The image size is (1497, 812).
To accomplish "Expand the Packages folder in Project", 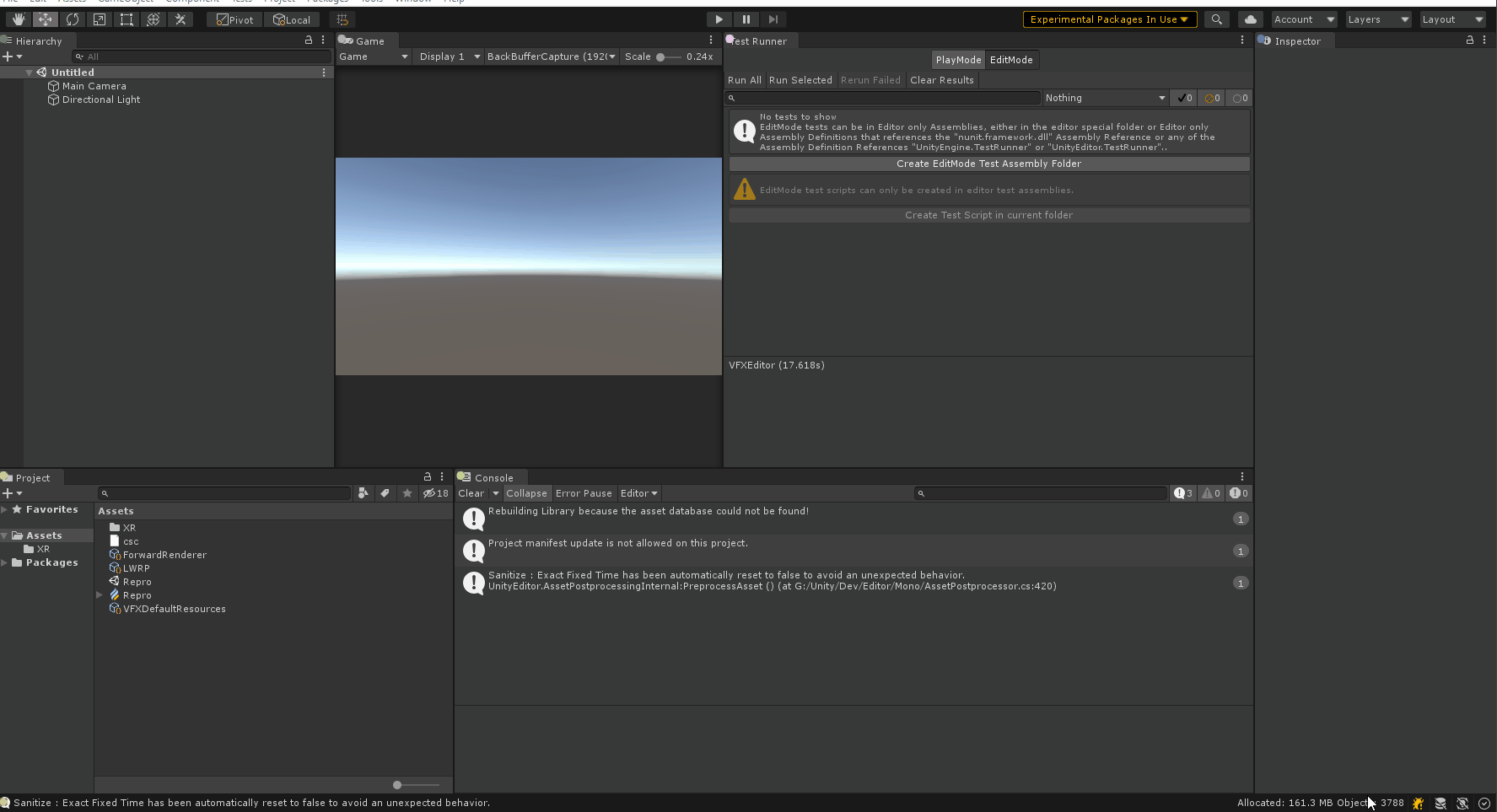I will [x=4, y=562].
